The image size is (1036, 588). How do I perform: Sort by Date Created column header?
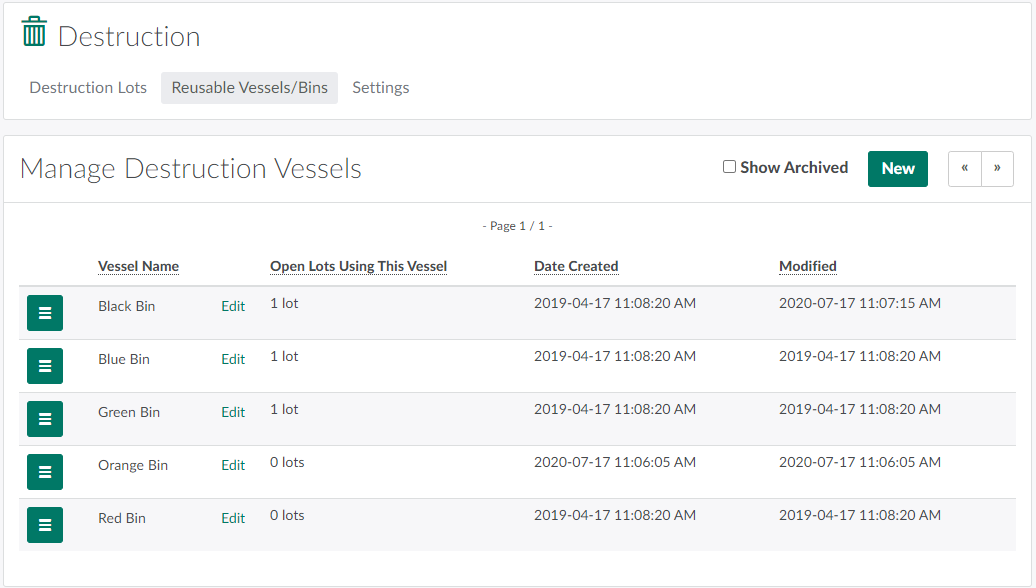[x=576, y=267]
